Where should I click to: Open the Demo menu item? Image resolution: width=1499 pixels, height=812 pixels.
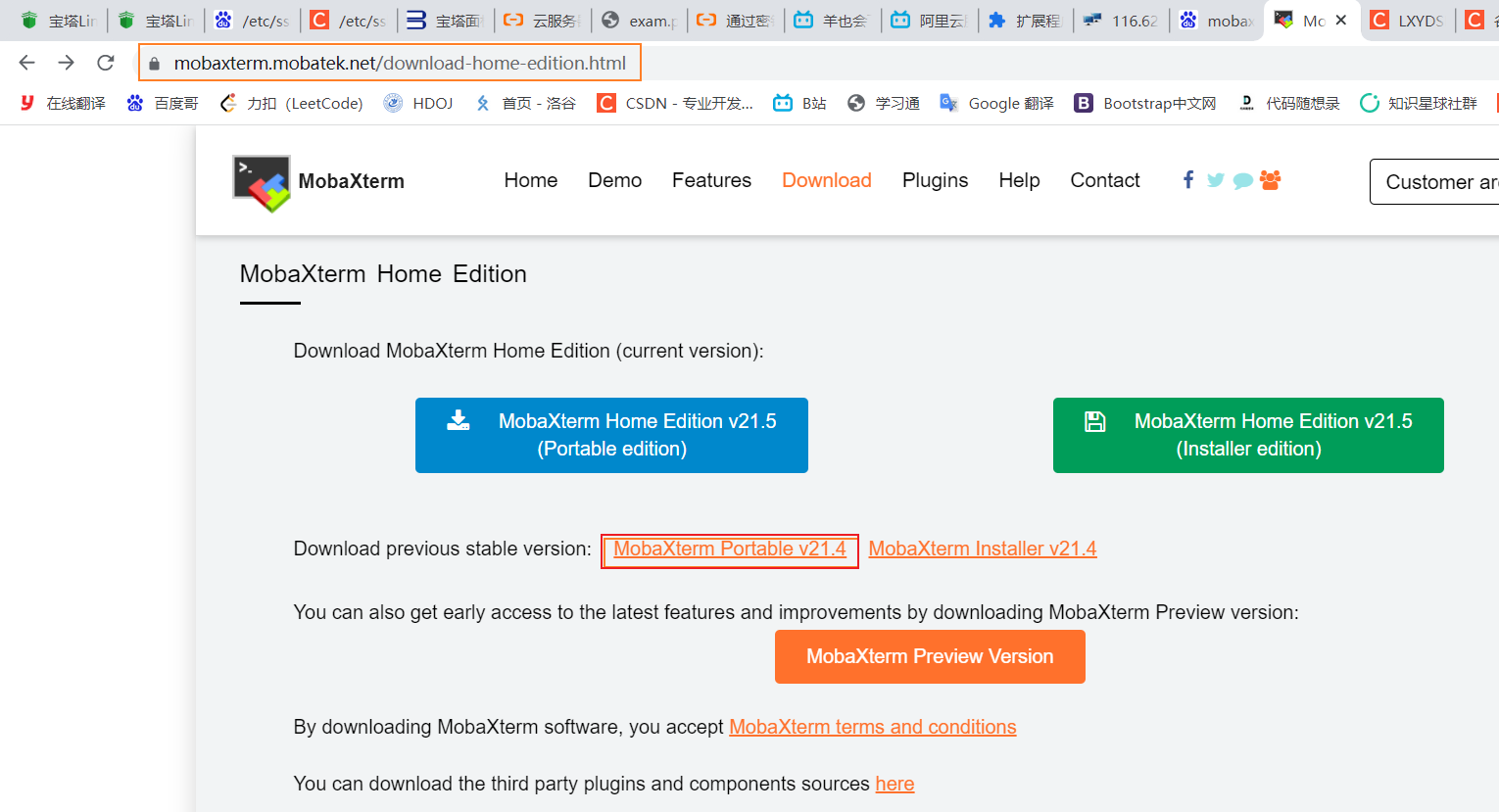point(615,180)
